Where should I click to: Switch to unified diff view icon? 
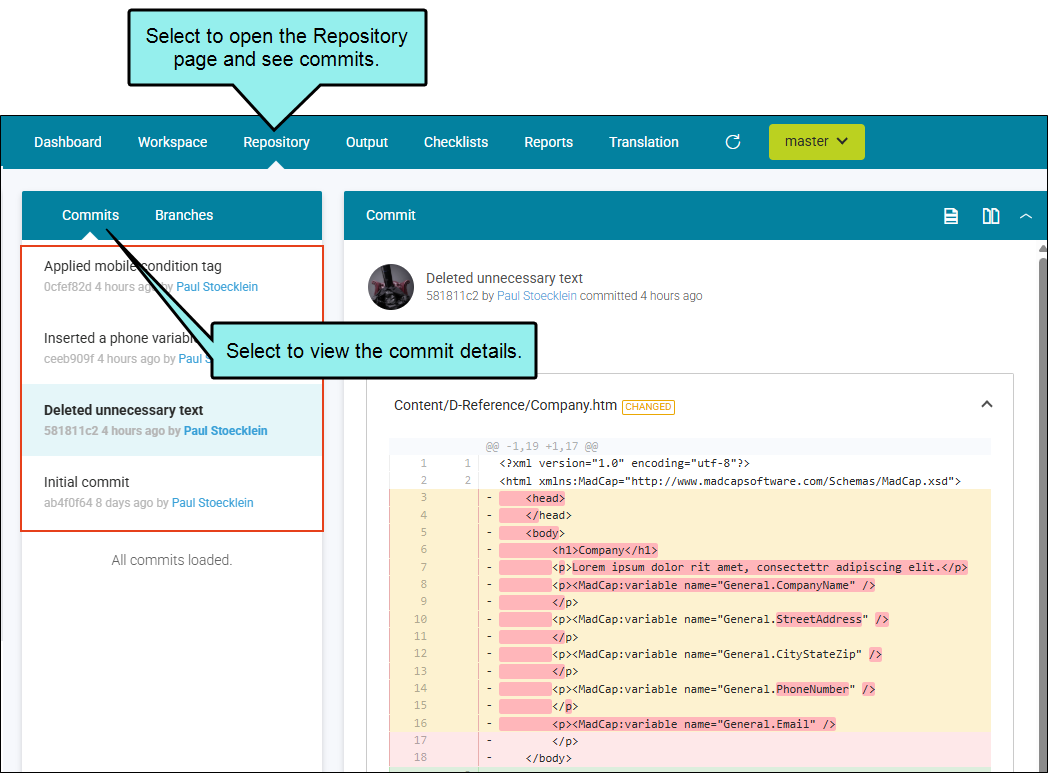[x=951, y=216]
